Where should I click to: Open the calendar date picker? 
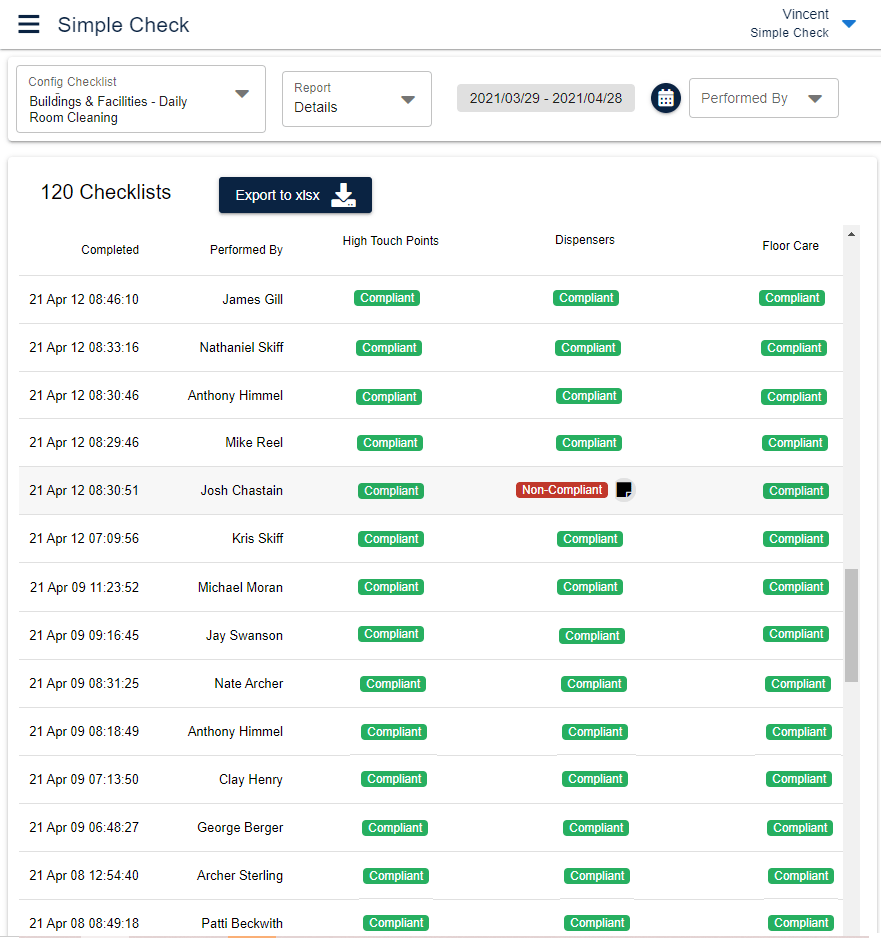point(665,98)
